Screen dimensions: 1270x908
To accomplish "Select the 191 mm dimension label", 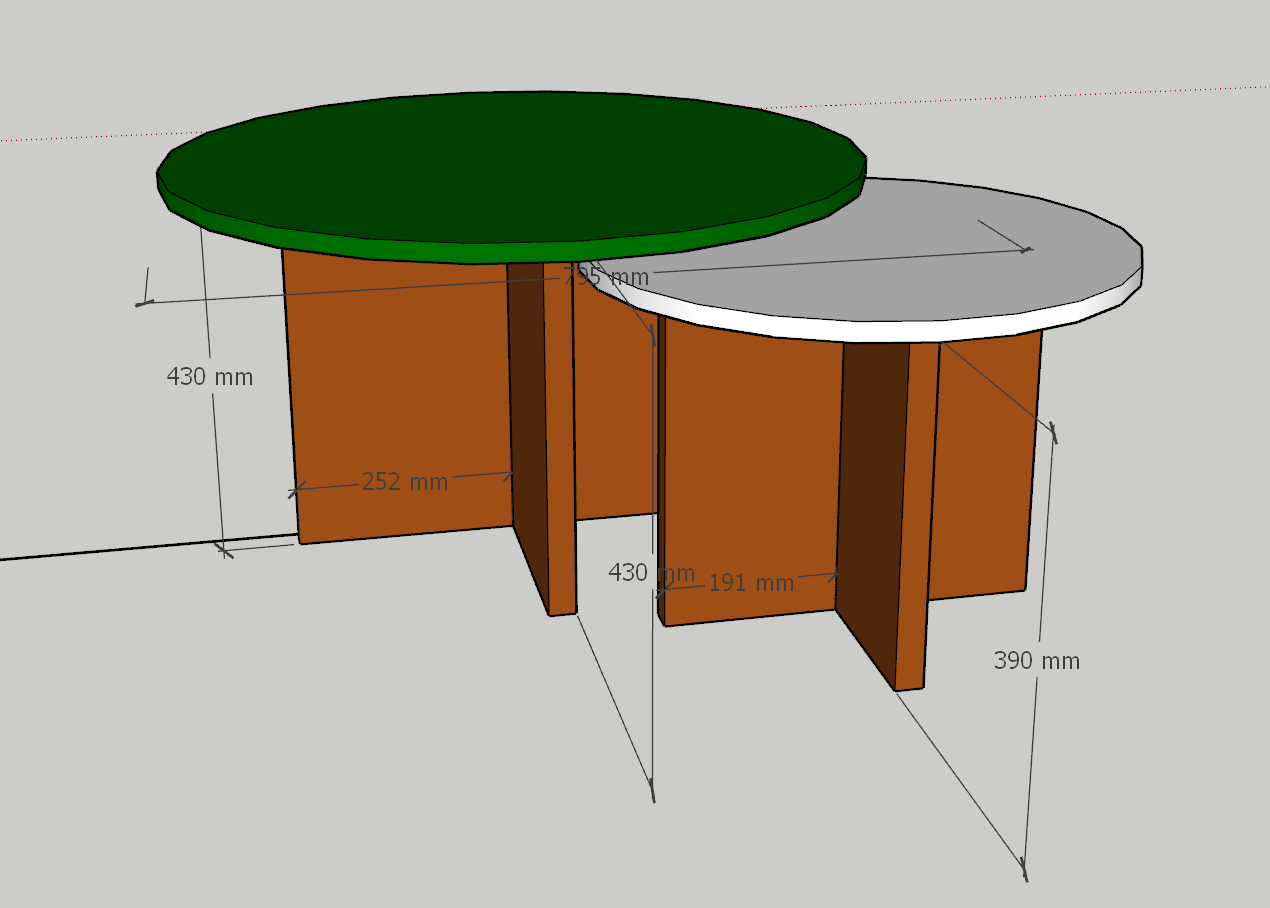I will 751,583.
